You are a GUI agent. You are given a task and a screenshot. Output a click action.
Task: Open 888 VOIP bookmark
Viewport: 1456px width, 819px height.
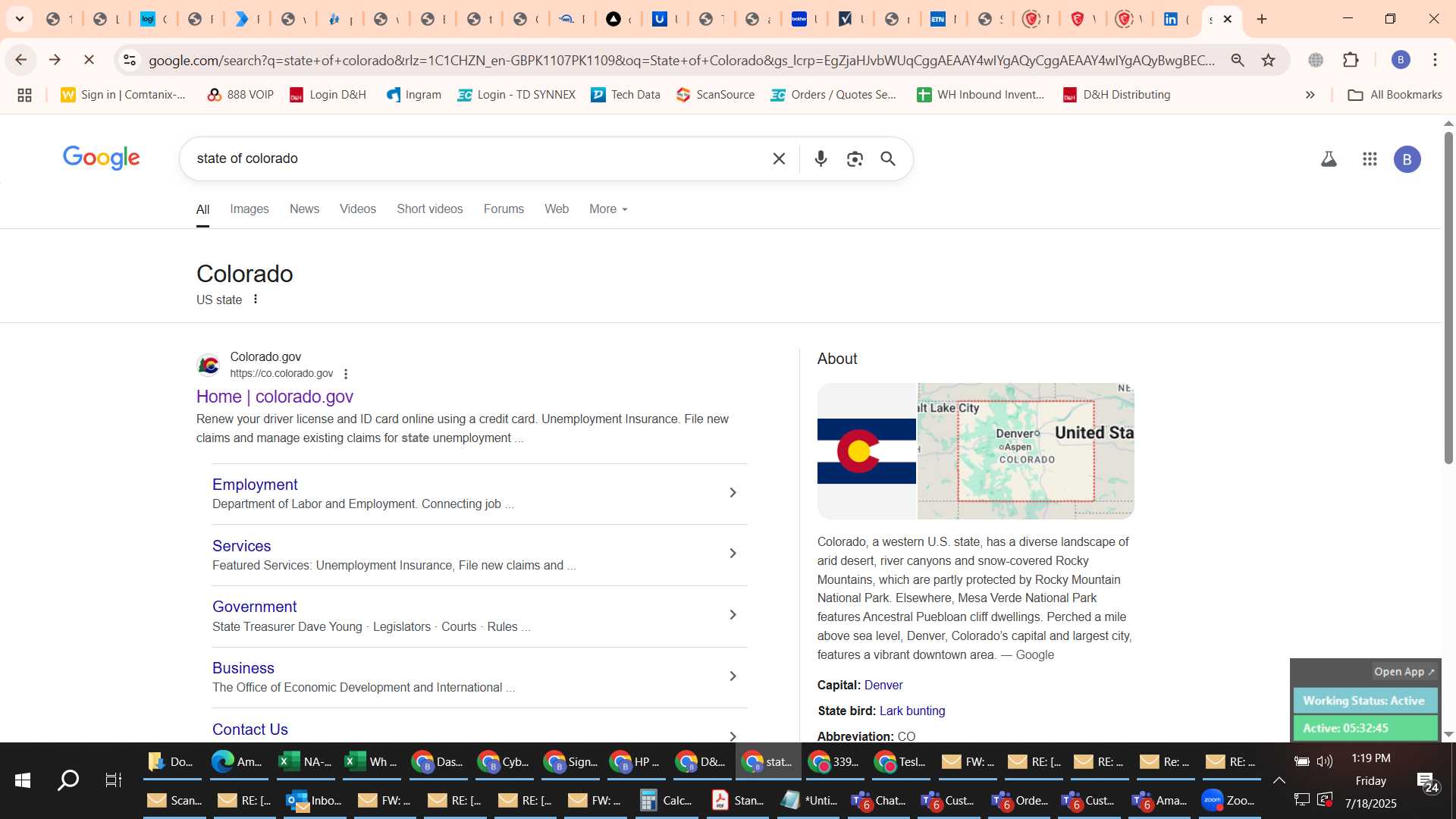[x=240, y=95]
